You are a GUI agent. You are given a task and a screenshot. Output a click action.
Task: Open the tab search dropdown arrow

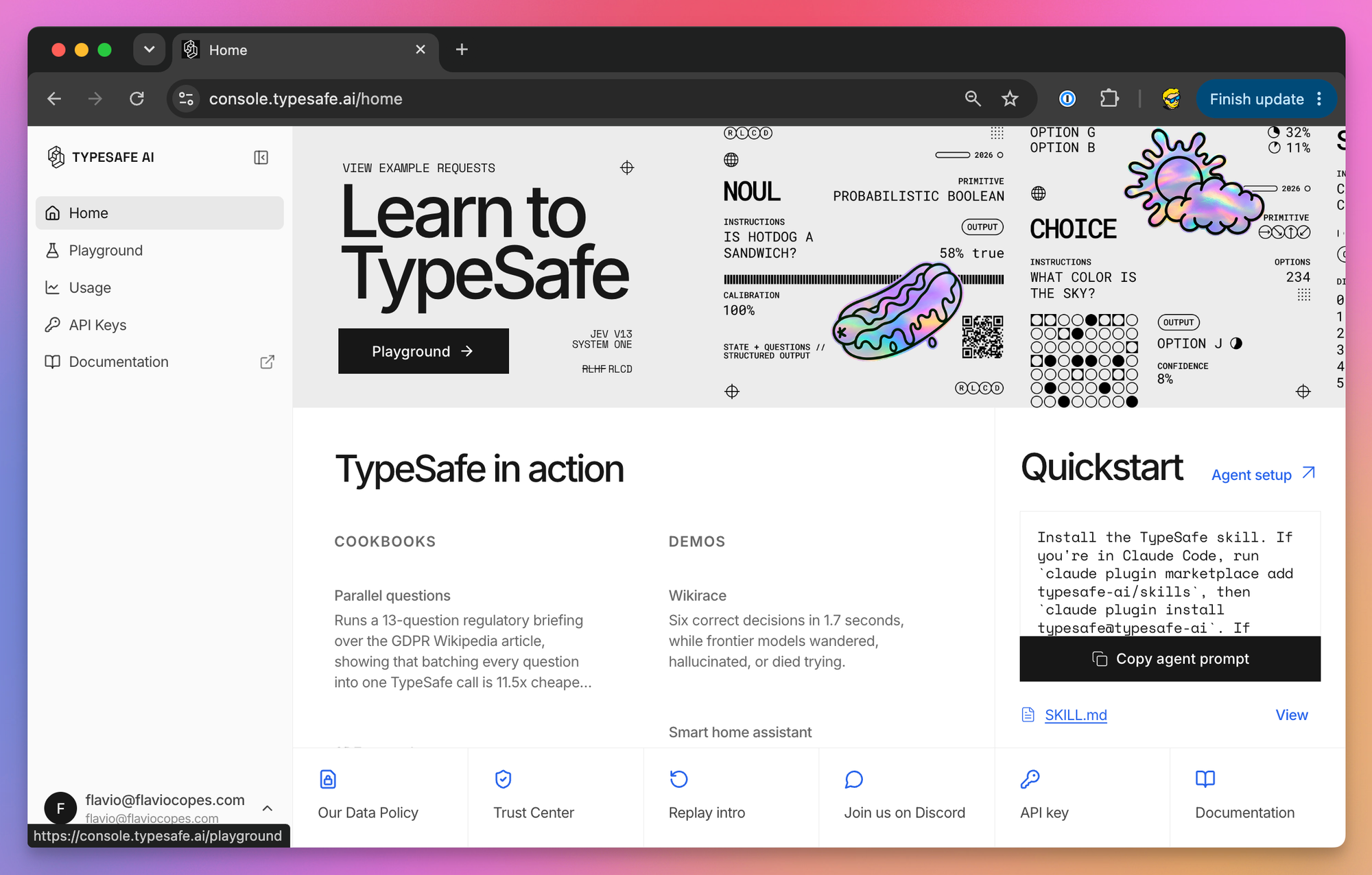pyautogui.click(x=149, y=49)
